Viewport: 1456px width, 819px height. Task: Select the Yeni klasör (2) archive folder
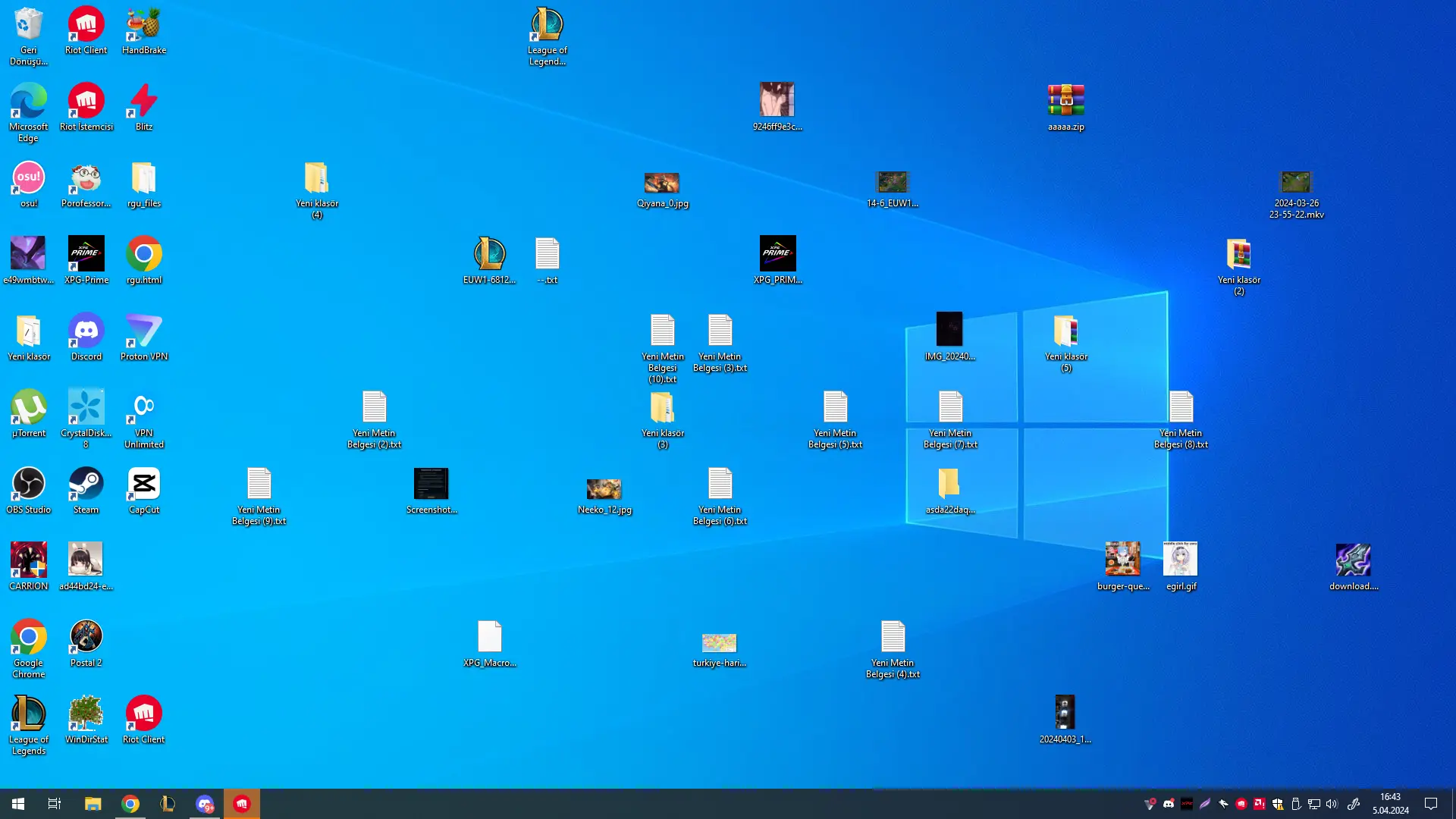(x=1239, y=265)
